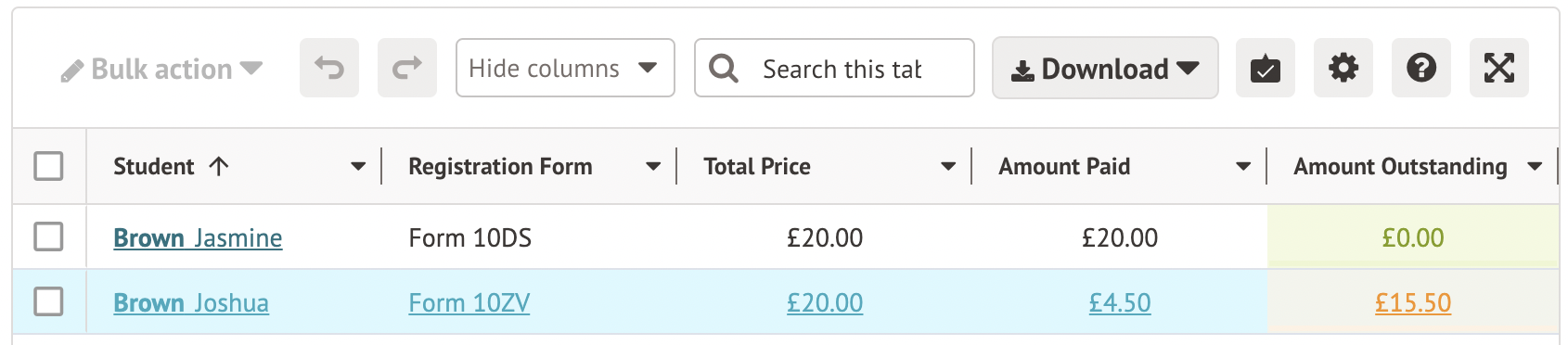Click the undo arrow icon
Viewport: 1568px width, 345px height.
(329, 68)
